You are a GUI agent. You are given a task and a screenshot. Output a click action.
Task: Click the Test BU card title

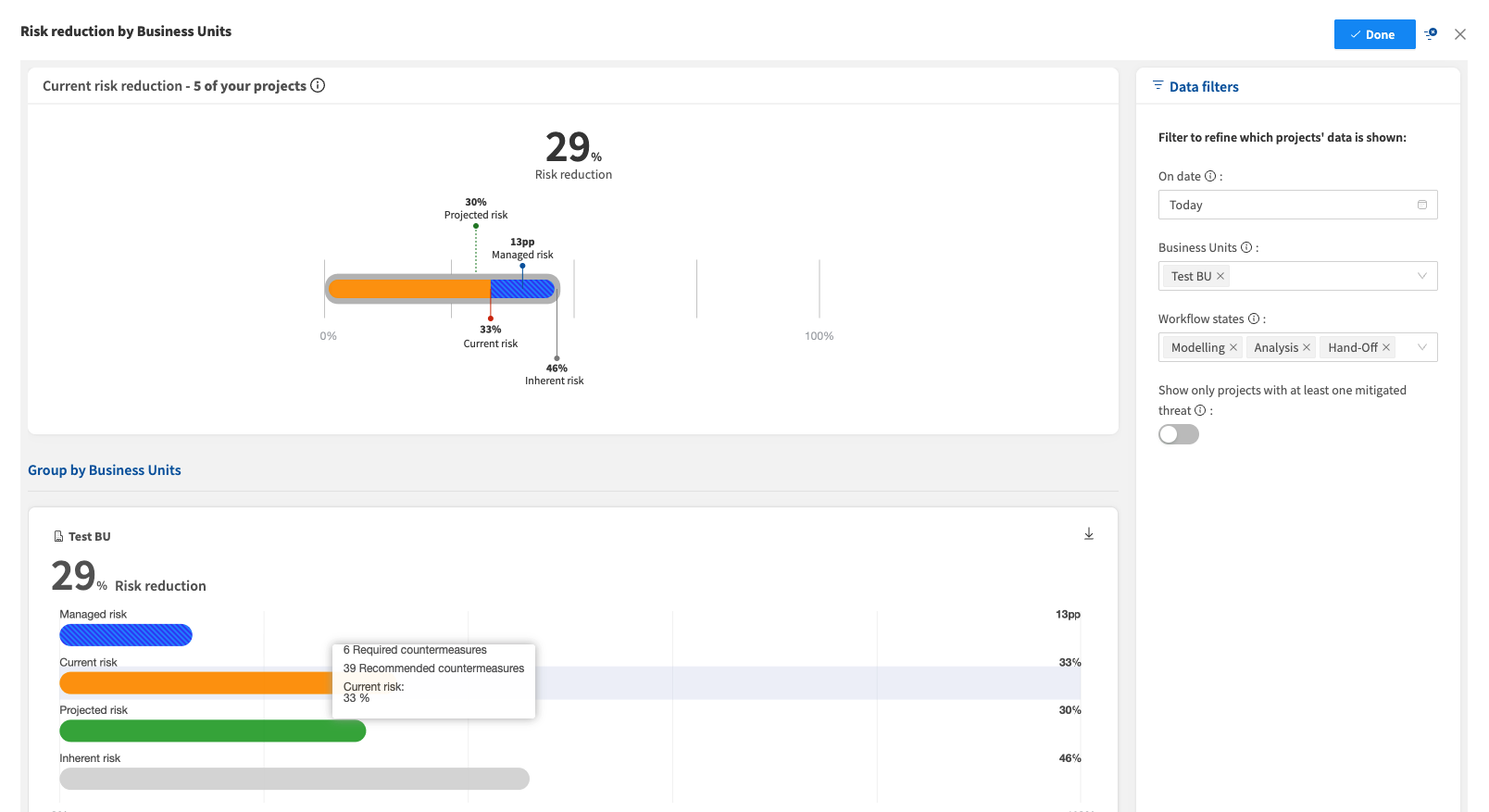point(89,536)
